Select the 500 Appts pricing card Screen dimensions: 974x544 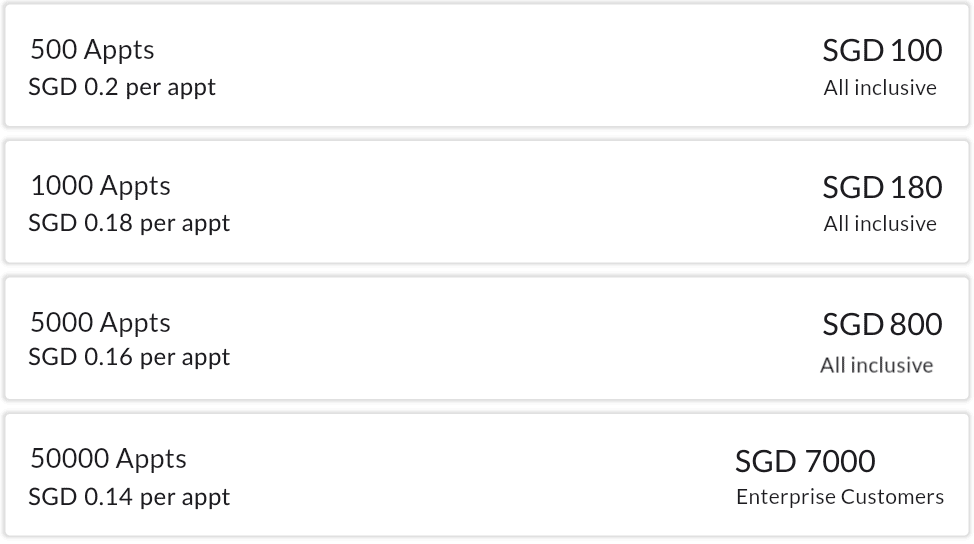coord(487,66)
